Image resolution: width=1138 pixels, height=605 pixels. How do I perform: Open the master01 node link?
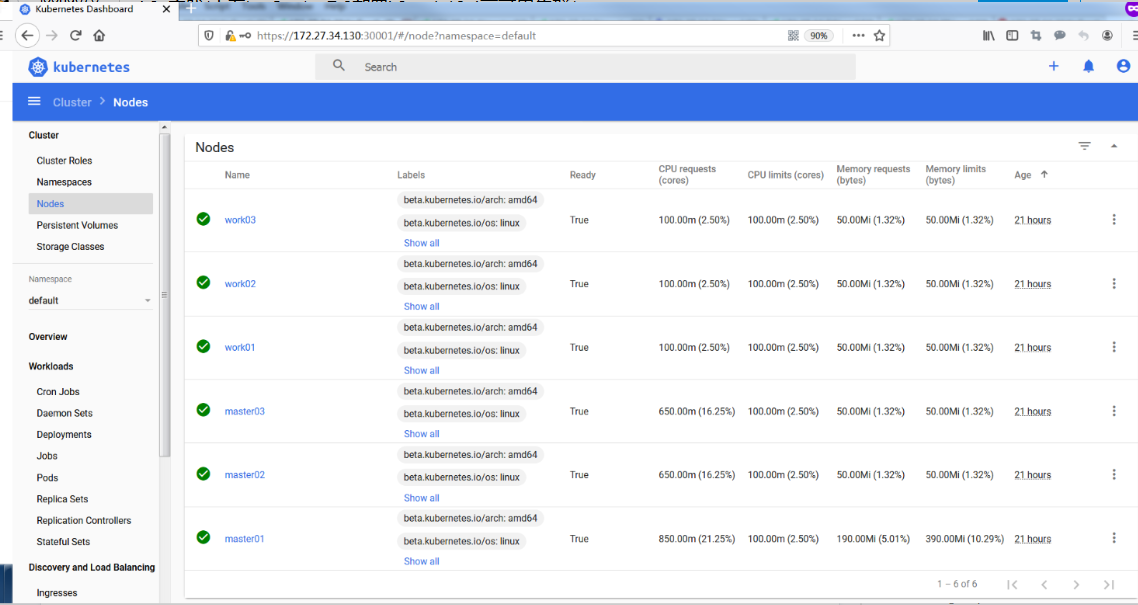245,539
